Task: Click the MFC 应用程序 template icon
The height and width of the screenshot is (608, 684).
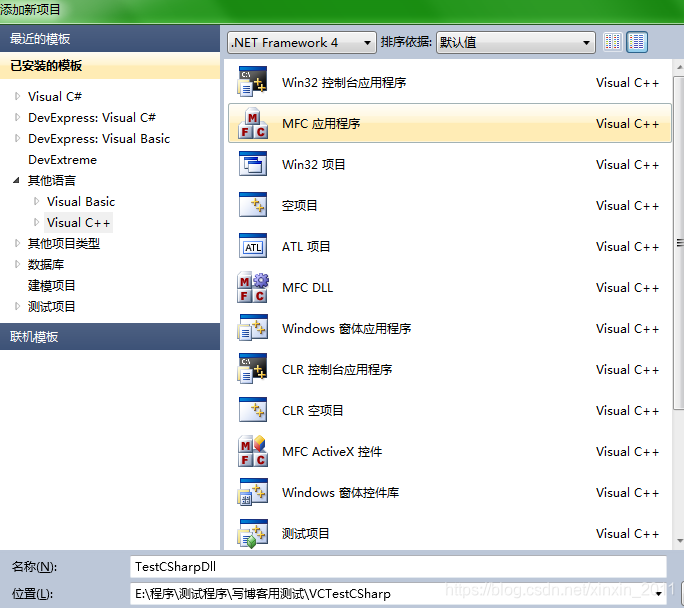Action: tap(253, 123)
